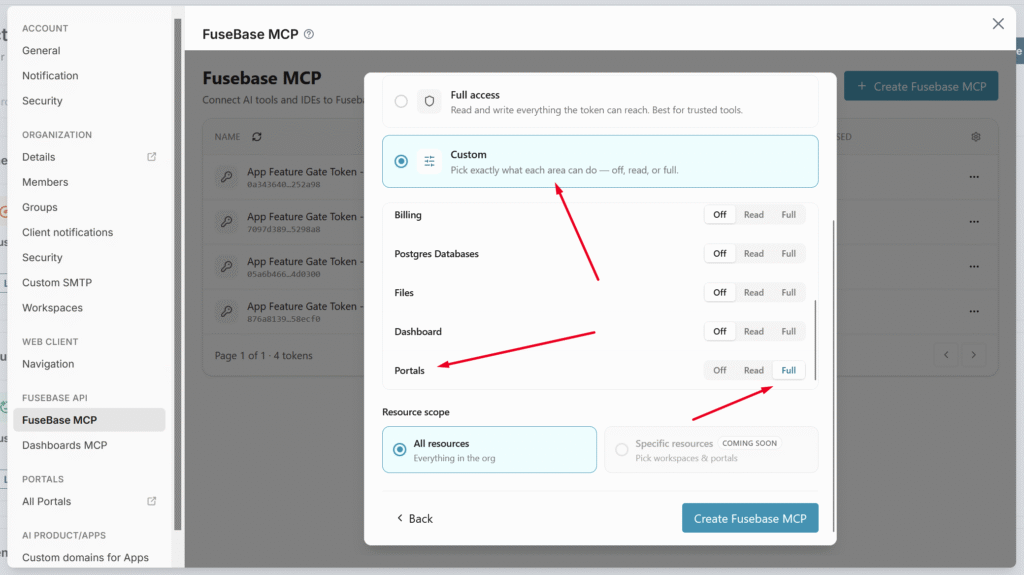This screenshot has width=1024, height=575.
Task: Set Files permission to Full
Action: point(789,293)
